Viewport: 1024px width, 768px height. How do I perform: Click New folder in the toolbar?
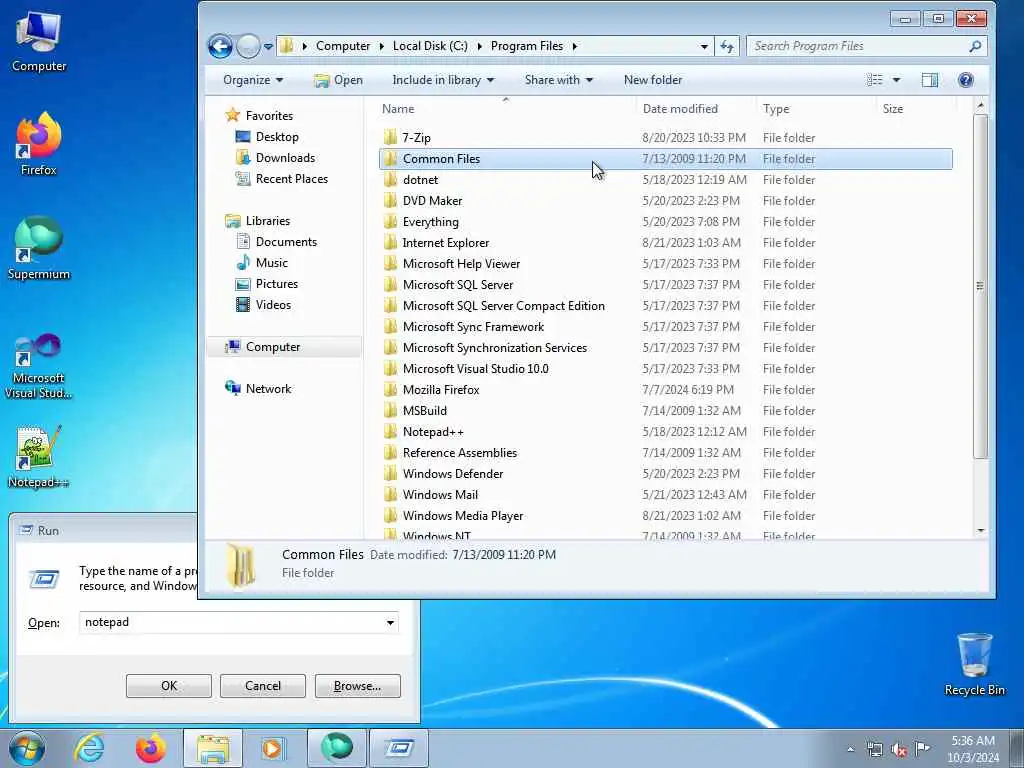point(652,80)
